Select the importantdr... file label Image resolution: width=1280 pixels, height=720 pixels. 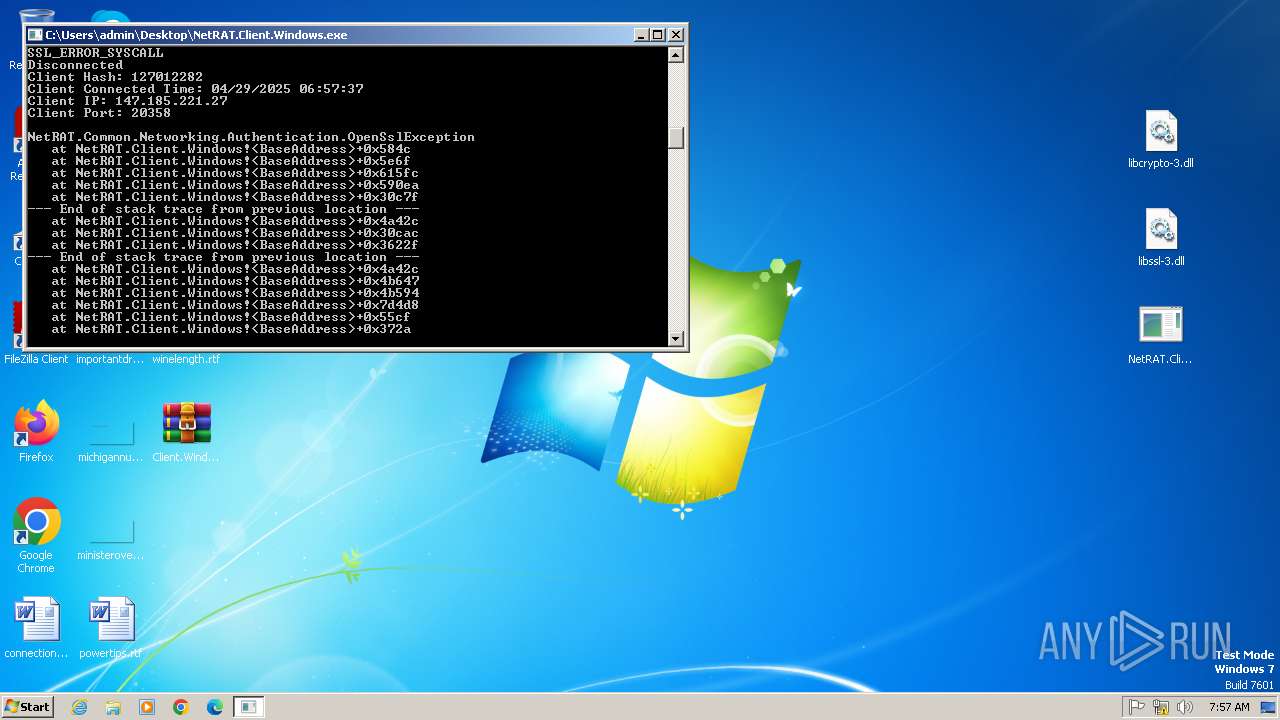(111, 359)
